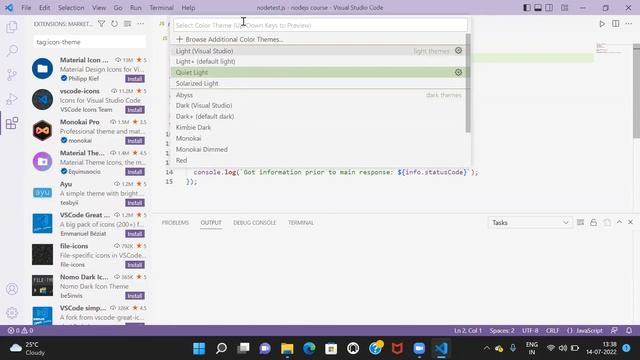Install Monokai Pro extension
The height and width of the screenshot is (360, 640).
[x=135, y=141]
